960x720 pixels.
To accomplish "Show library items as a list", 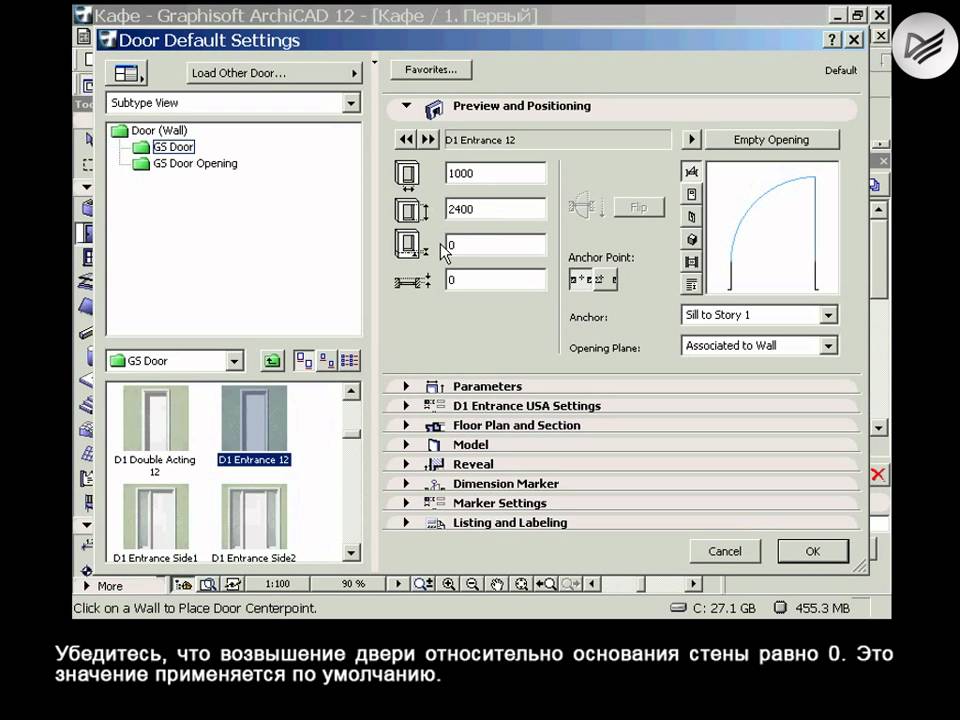I will click(x=349, y=361).
